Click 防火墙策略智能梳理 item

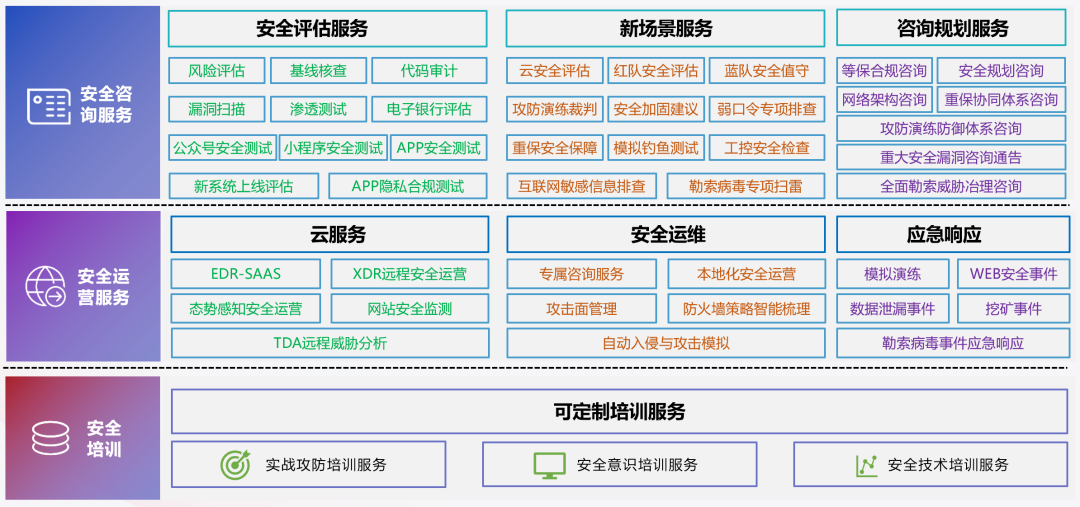746,309
